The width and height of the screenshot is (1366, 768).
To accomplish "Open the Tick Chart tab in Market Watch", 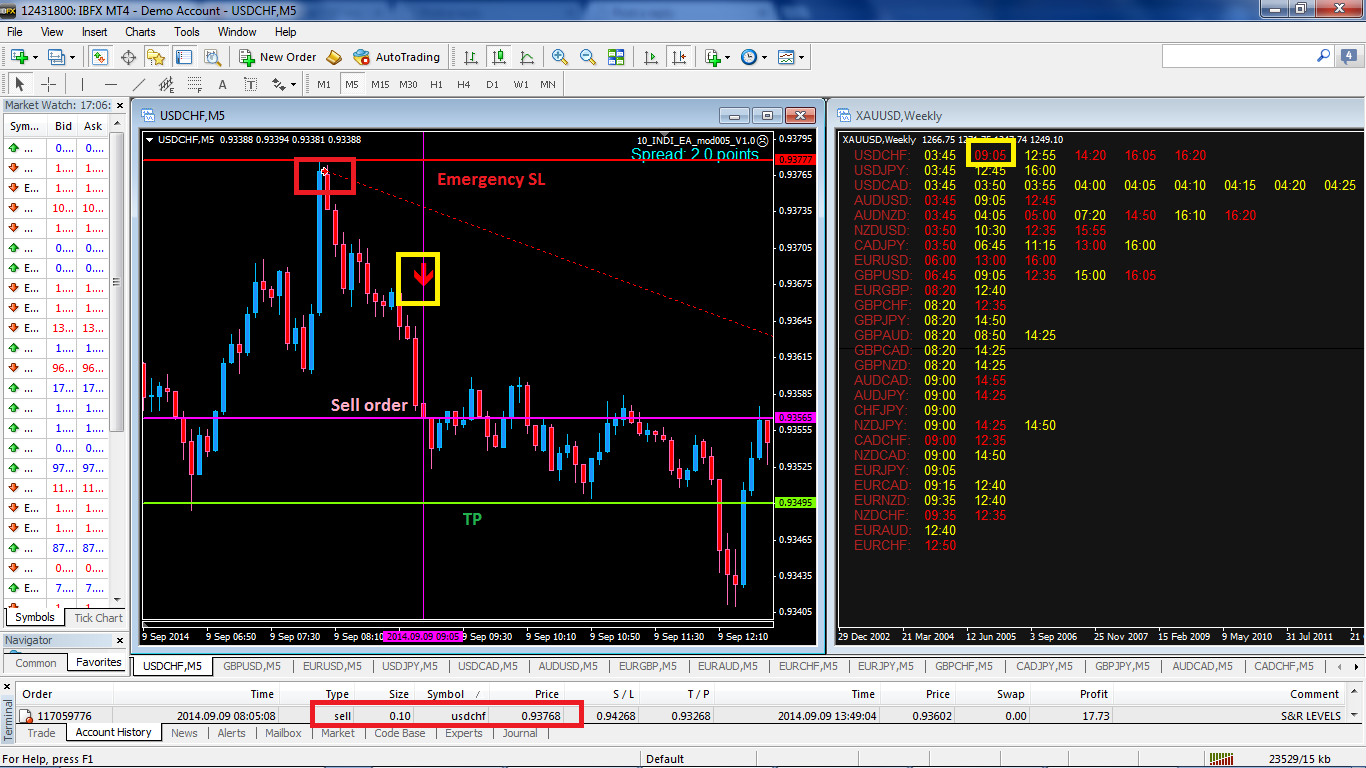I will tap(98, 618).
